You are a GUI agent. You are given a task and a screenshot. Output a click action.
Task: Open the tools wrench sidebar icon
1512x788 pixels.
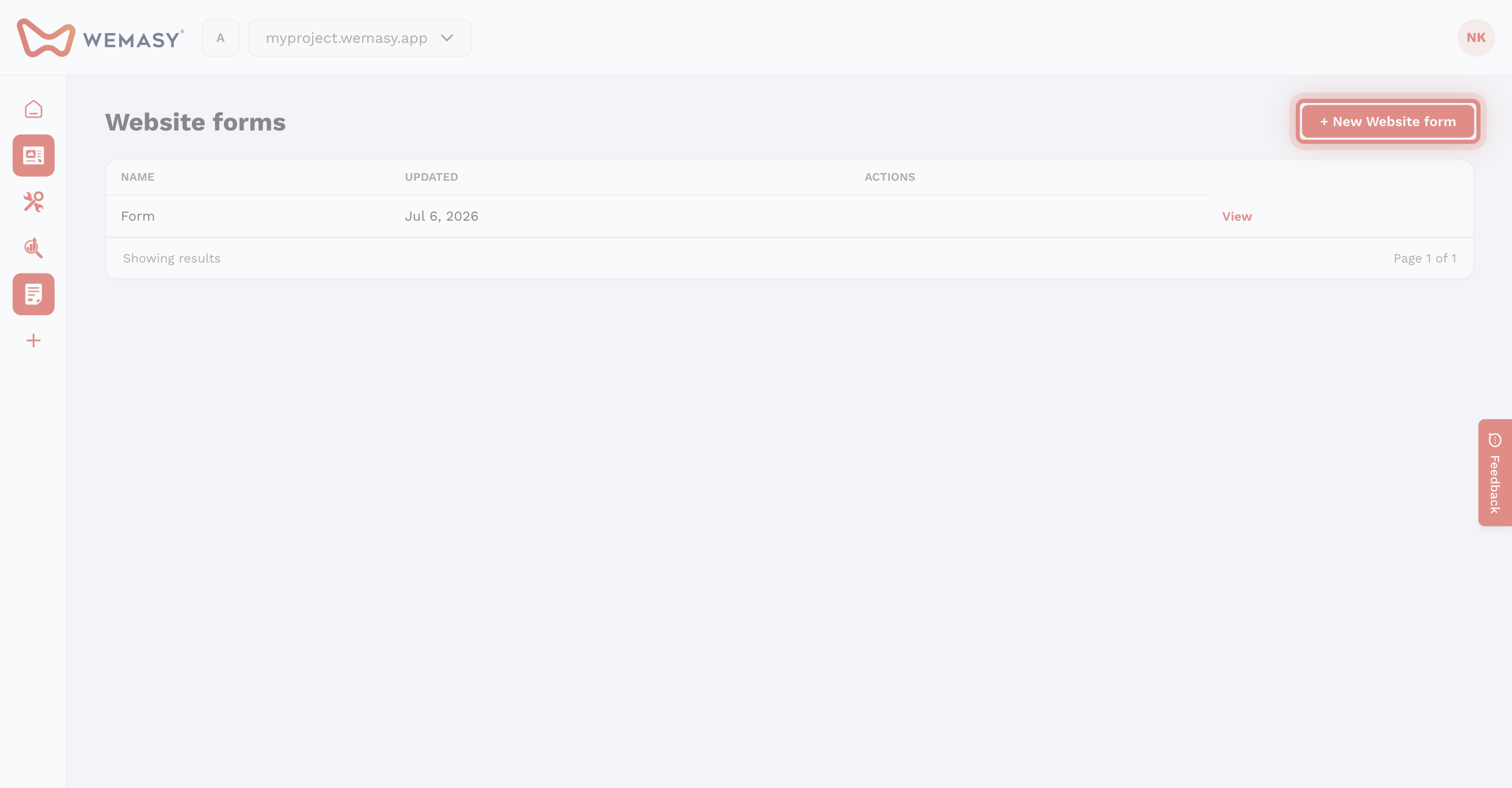33,201
